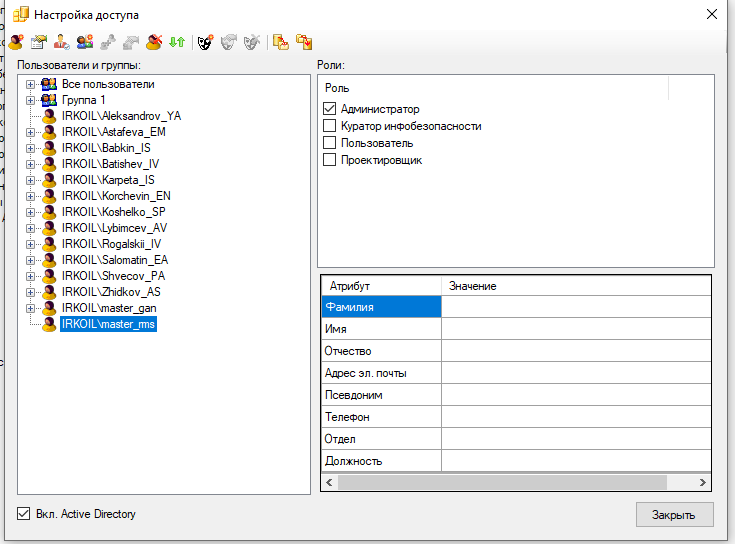Click the grayed-out delete role mask icon
This screenshot has height=544, width=735.
pyautogui.click(x=252, y=42)
